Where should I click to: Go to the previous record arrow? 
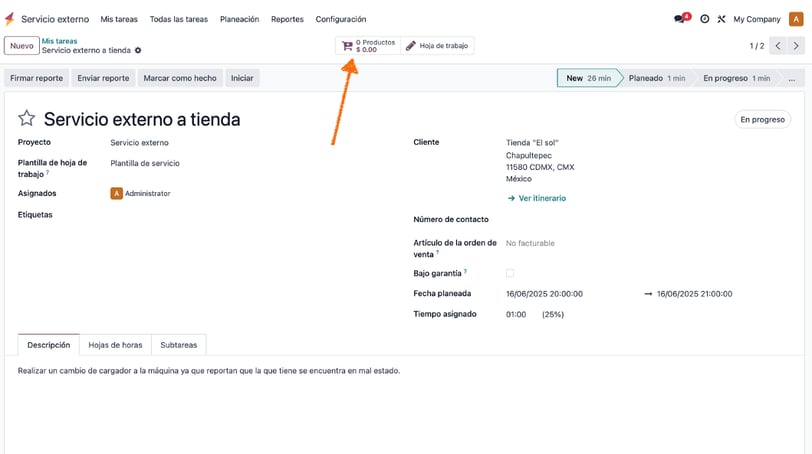778,46
